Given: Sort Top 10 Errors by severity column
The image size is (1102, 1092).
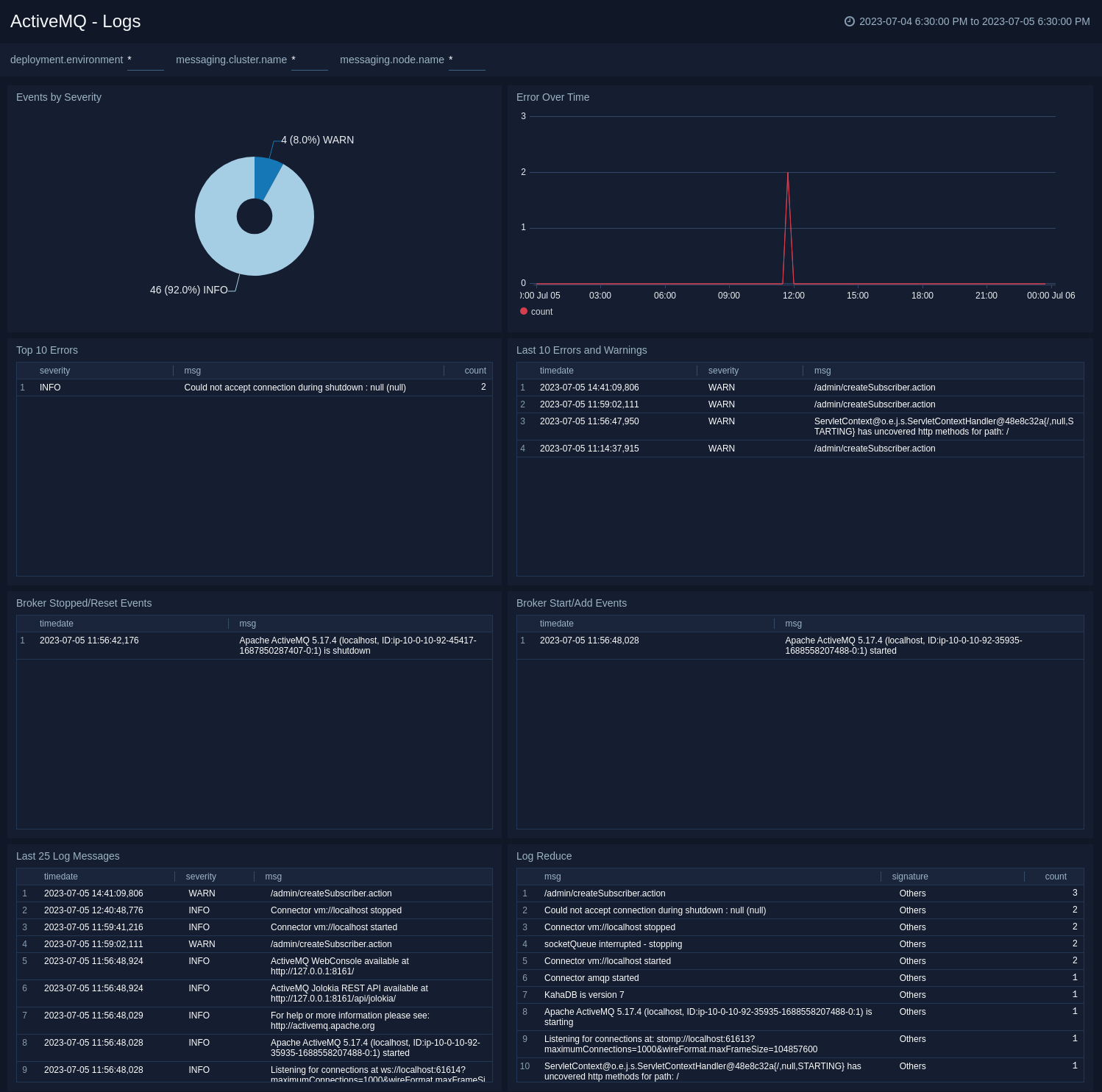Looking at the screenshot, I should pos(54,371).
